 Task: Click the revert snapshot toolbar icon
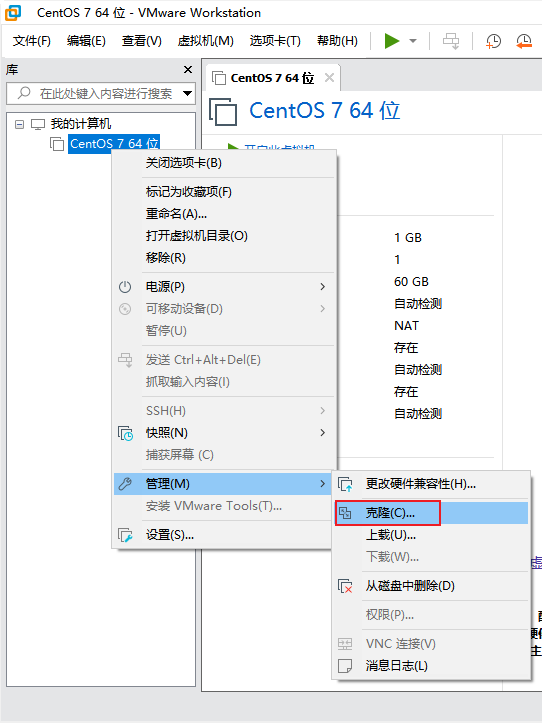(524, 41)
